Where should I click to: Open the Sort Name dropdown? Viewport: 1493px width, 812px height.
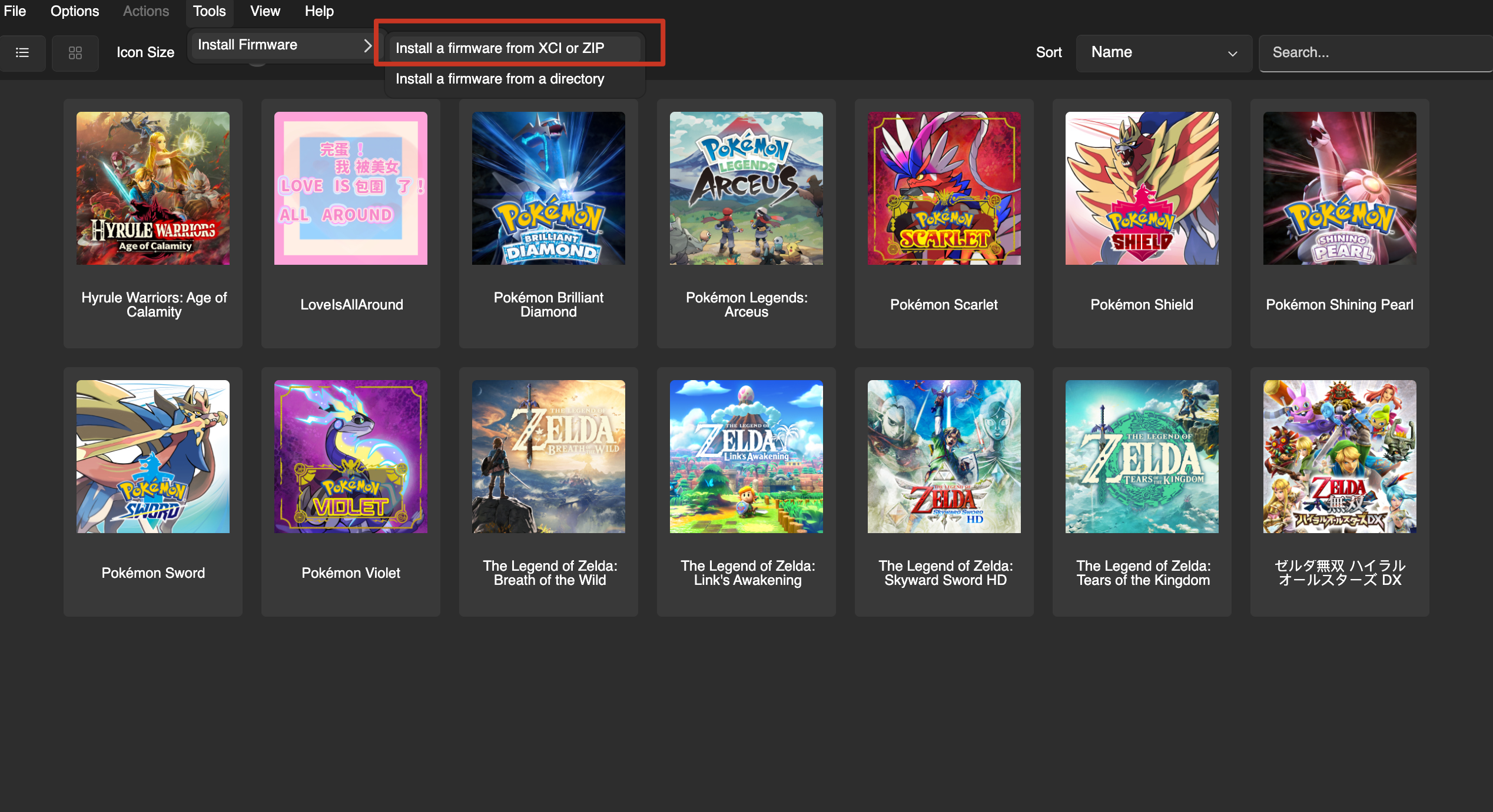1163,52
